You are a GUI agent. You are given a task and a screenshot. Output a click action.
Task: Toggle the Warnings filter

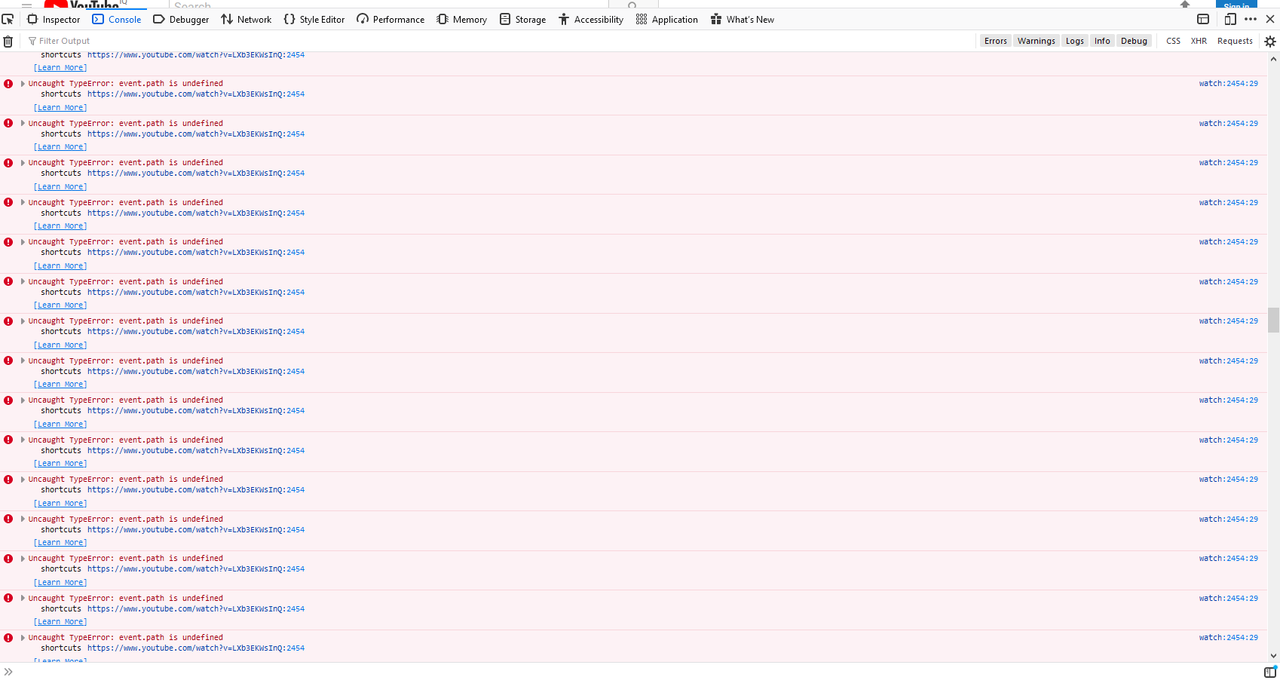tap(1036, 41)
